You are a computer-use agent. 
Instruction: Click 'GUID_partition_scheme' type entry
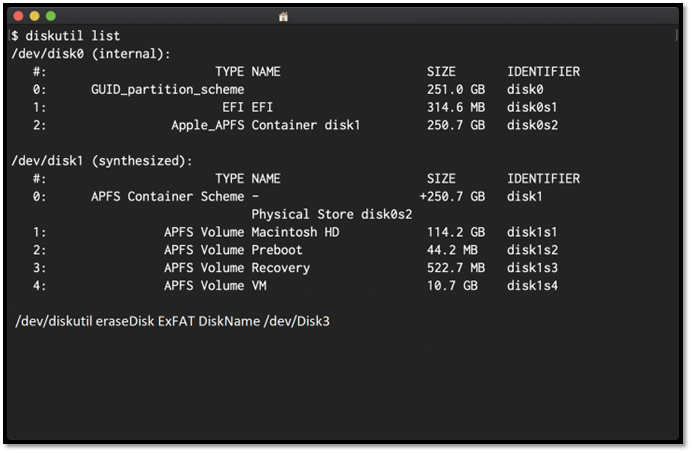pos(167,90)
